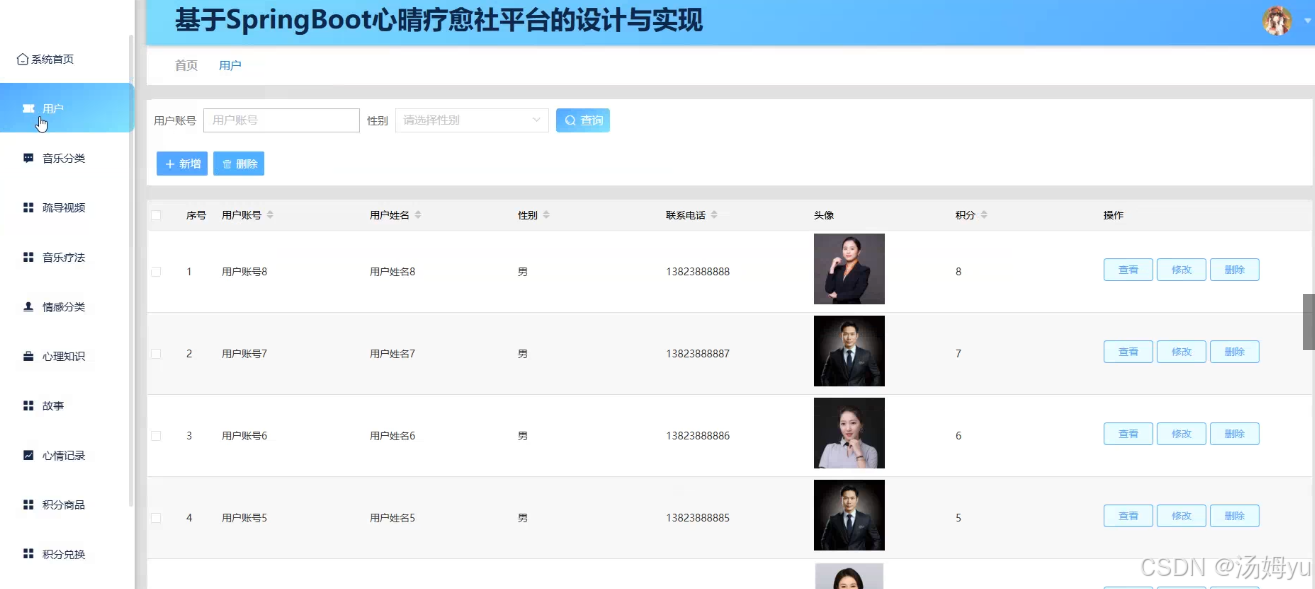This screenshot has width=1315, height=589.
Task: Sort by the 用户姓名 column arrows
Action: click(x=418, y=215)
